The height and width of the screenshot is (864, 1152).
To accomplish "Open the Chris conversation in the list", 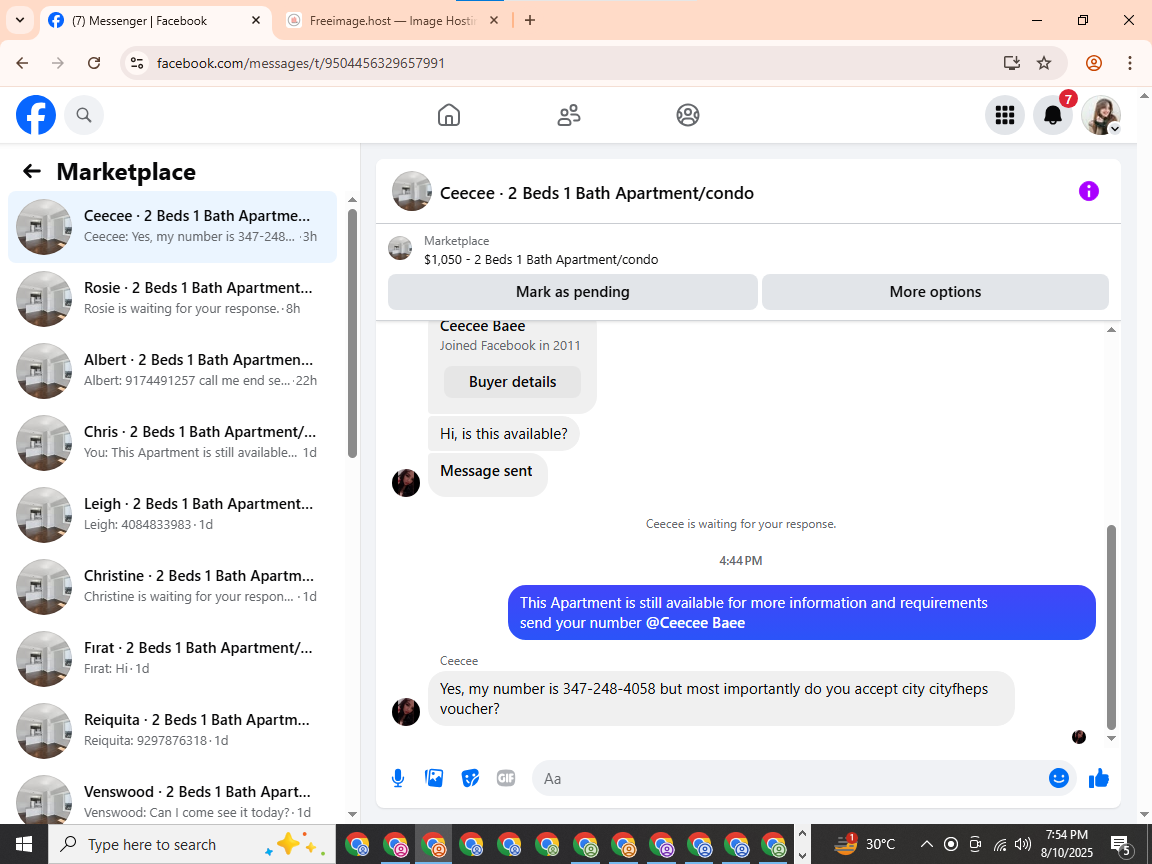I will (173, 442).
